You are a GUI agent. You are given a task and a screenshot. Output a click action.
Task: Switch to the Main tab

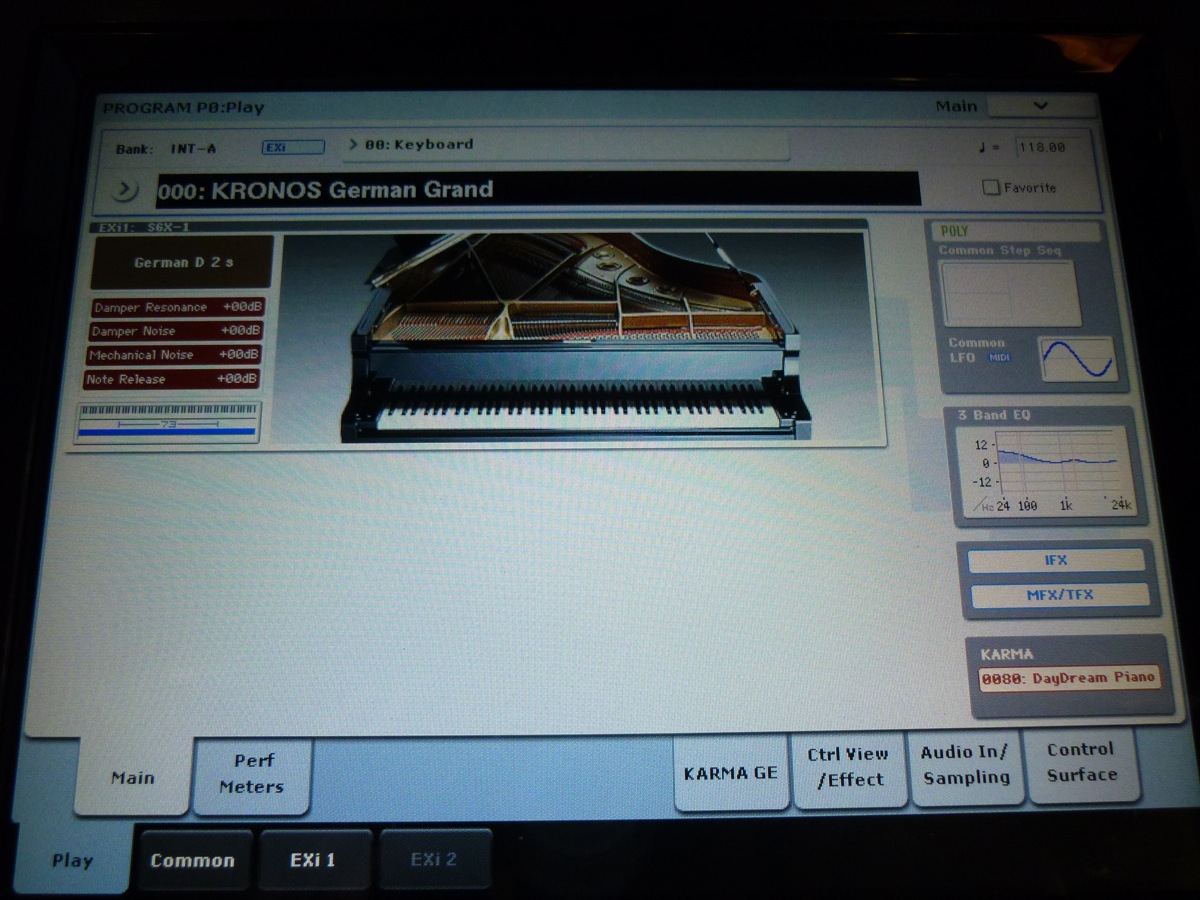tap(133, 777)
